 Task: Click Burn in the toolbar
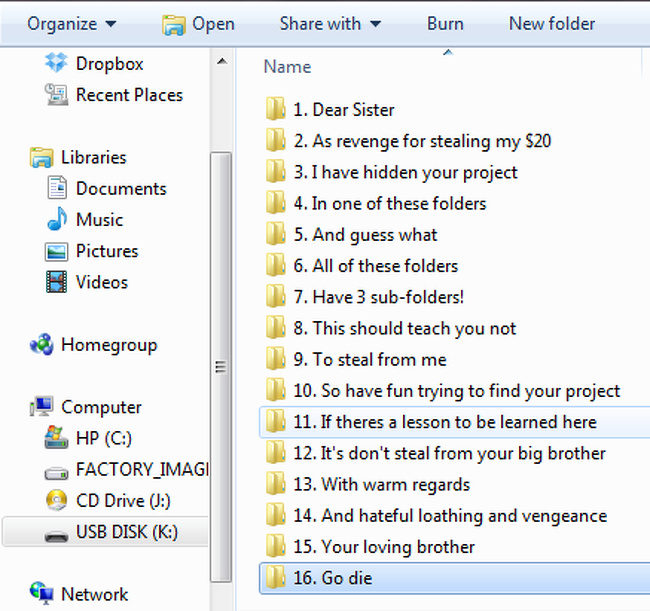445,23
